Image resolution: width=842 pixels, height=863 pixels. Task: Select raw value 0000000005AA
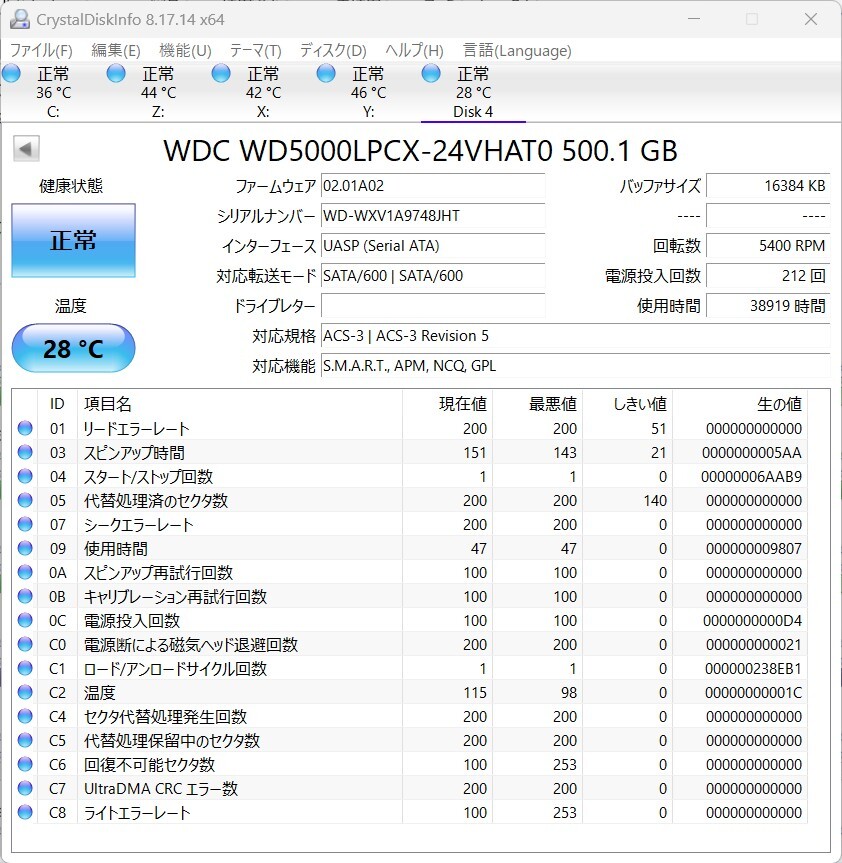point(752,453)
